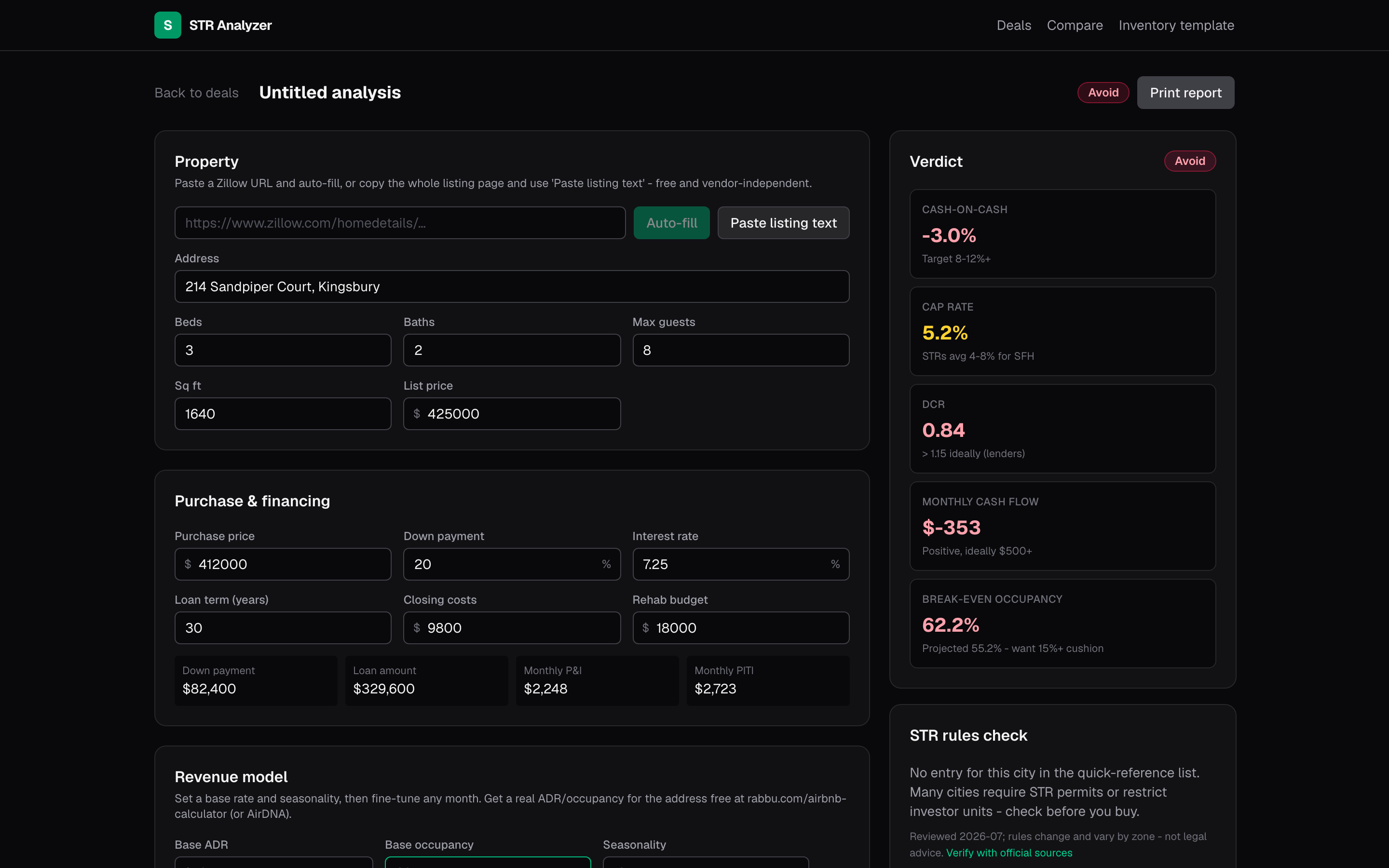The width and height of the screenshot is (1389, 868).
Task: Open the Verify with official sources link
Action: click(1009, 853)
